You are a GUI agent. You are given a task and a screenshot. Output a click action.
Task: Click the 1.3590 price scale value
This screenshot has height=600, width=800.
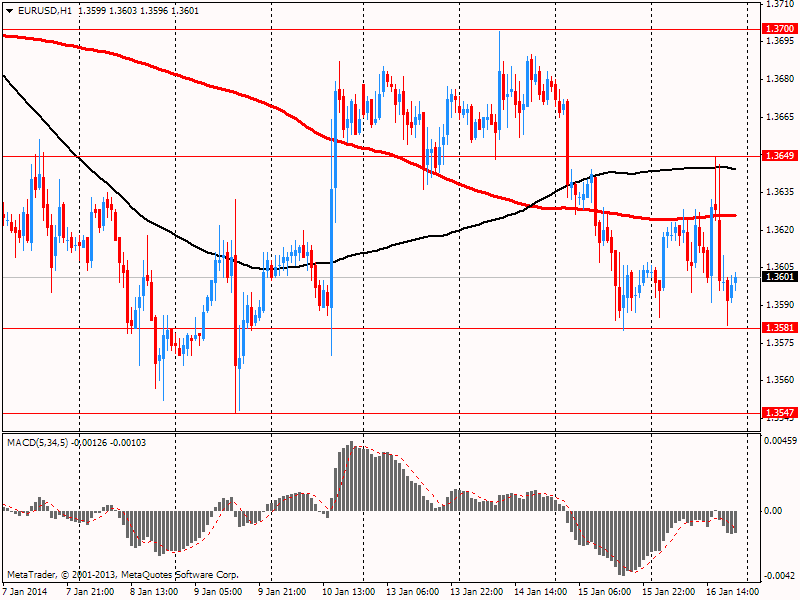(x=781, y=305)
